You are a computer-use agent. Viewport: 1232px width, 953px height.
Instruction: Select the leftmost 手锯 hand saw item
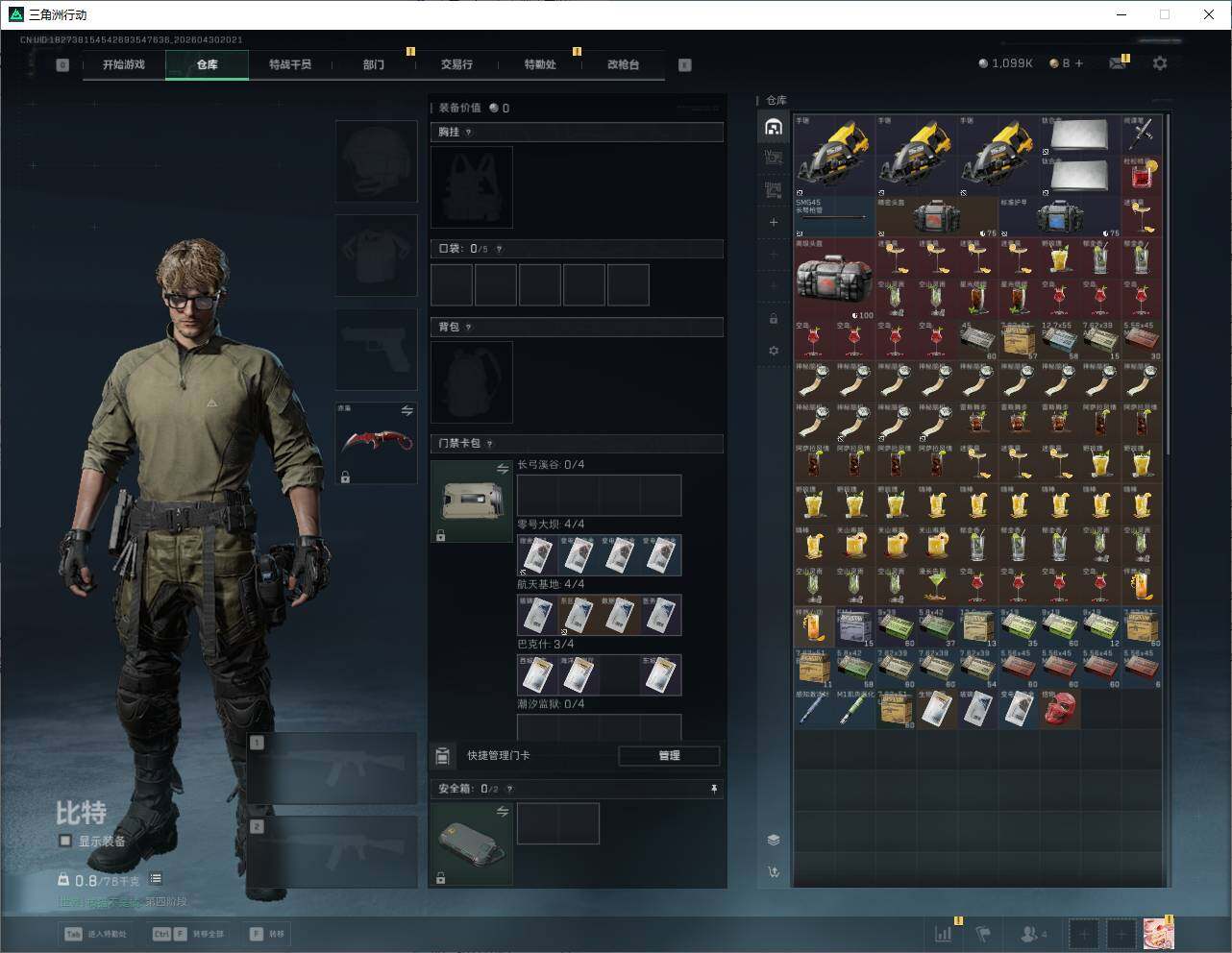point(834,155)
